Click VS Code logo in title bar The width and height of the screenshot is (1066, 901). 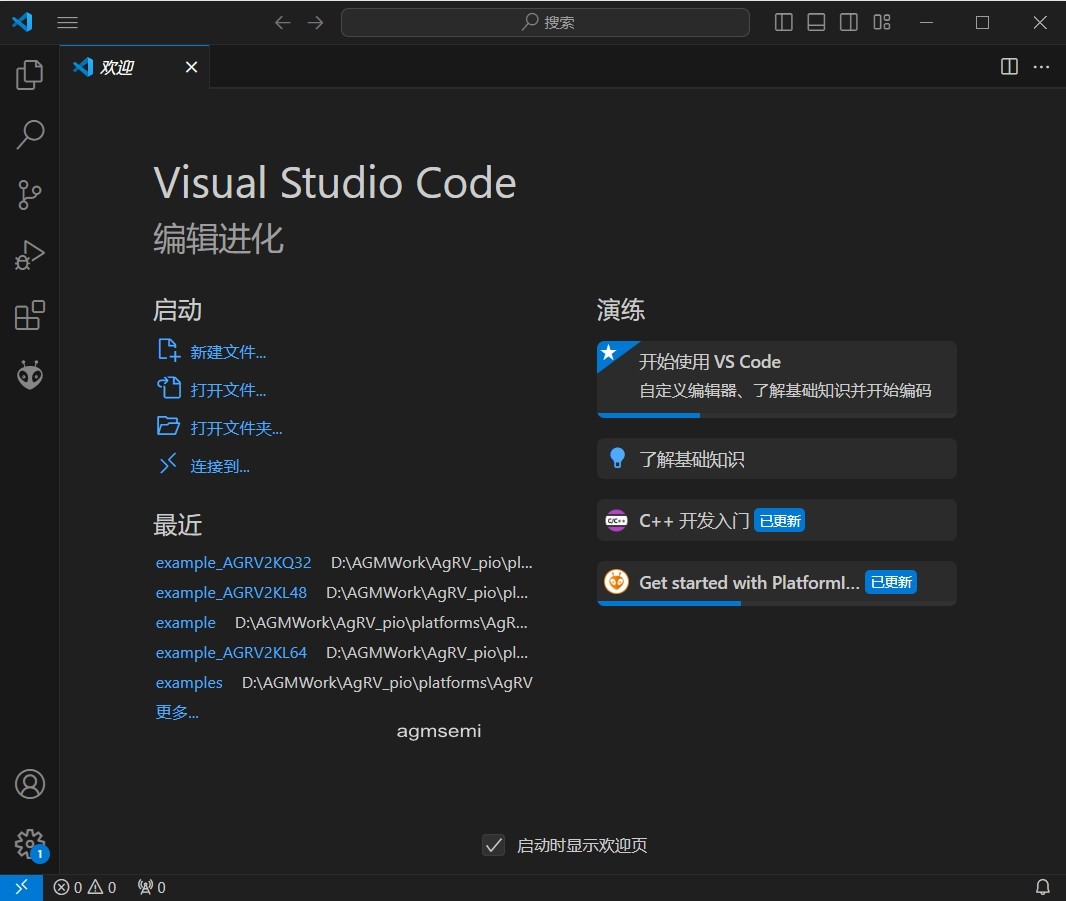click(x=22, y=22)
